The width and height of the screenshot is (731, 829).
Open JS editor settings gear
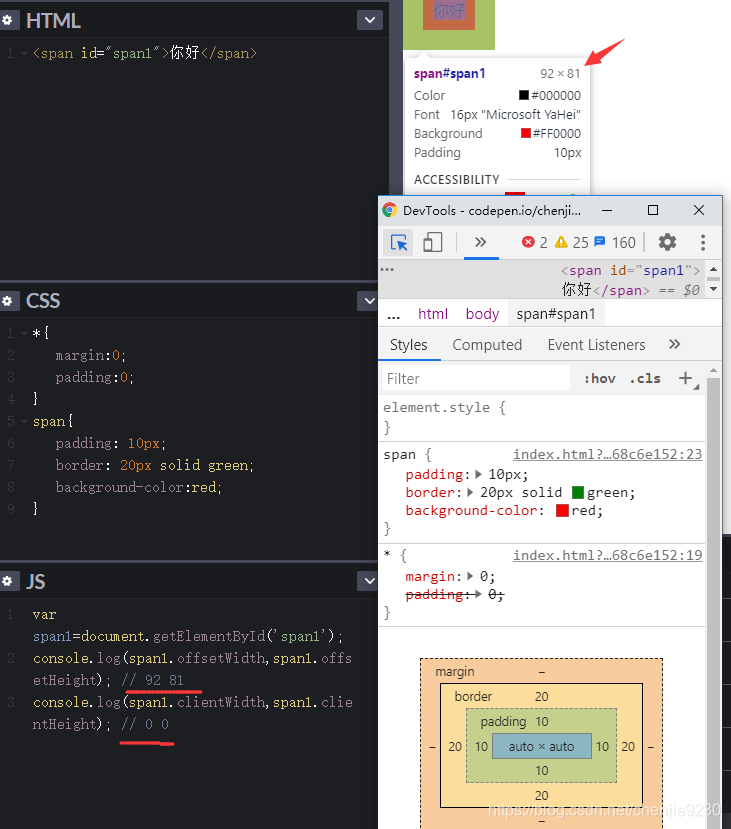pos(7,581)
